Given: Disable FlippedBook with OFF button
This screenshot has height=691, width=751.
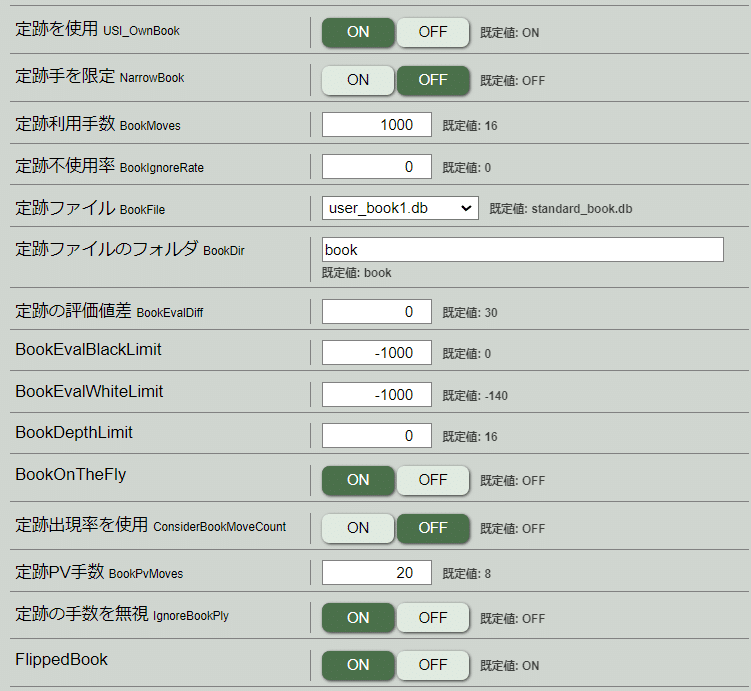Looking at the screenshot, I should 432,665.
